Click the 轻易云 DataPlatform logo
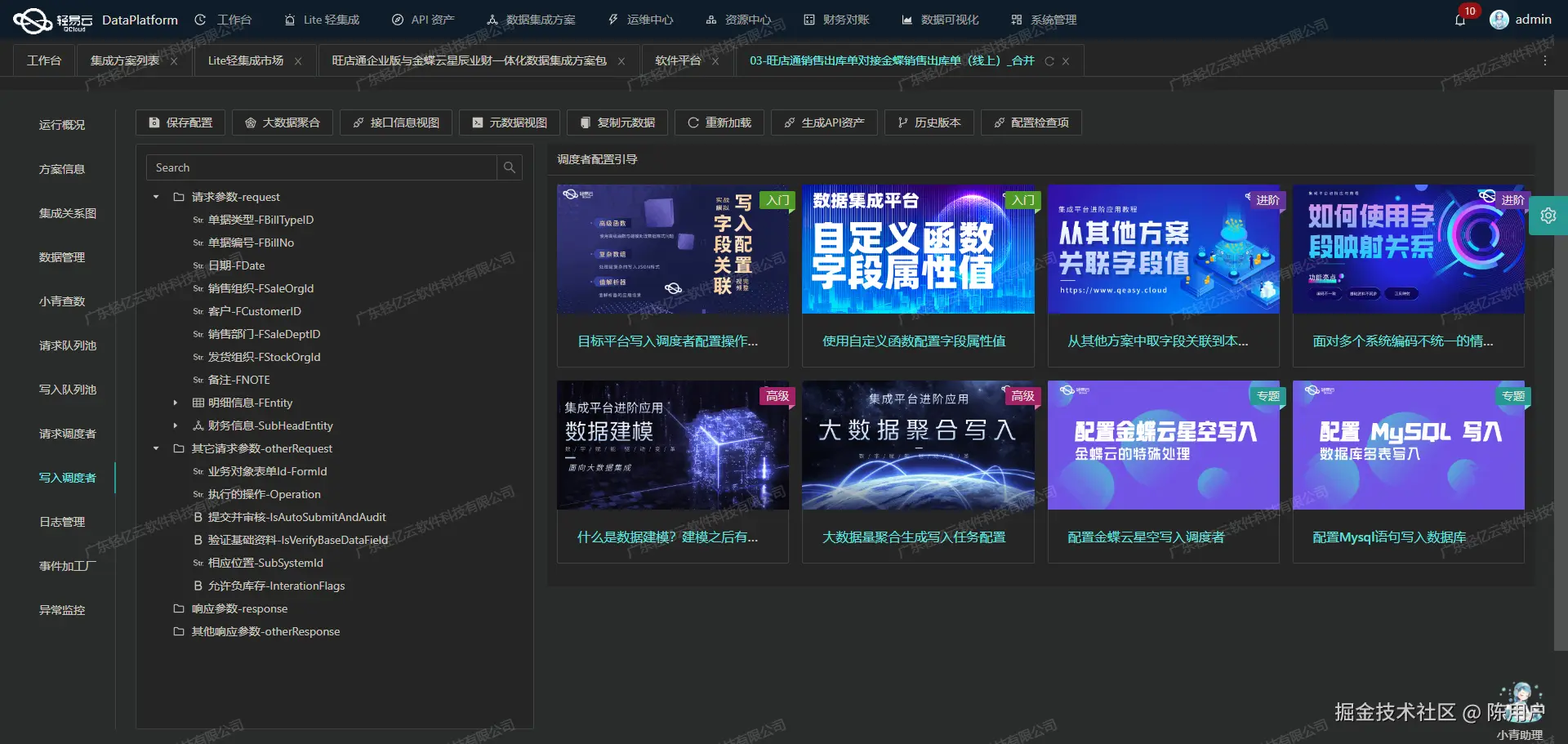1568x744 pixels. pos(33,20)
